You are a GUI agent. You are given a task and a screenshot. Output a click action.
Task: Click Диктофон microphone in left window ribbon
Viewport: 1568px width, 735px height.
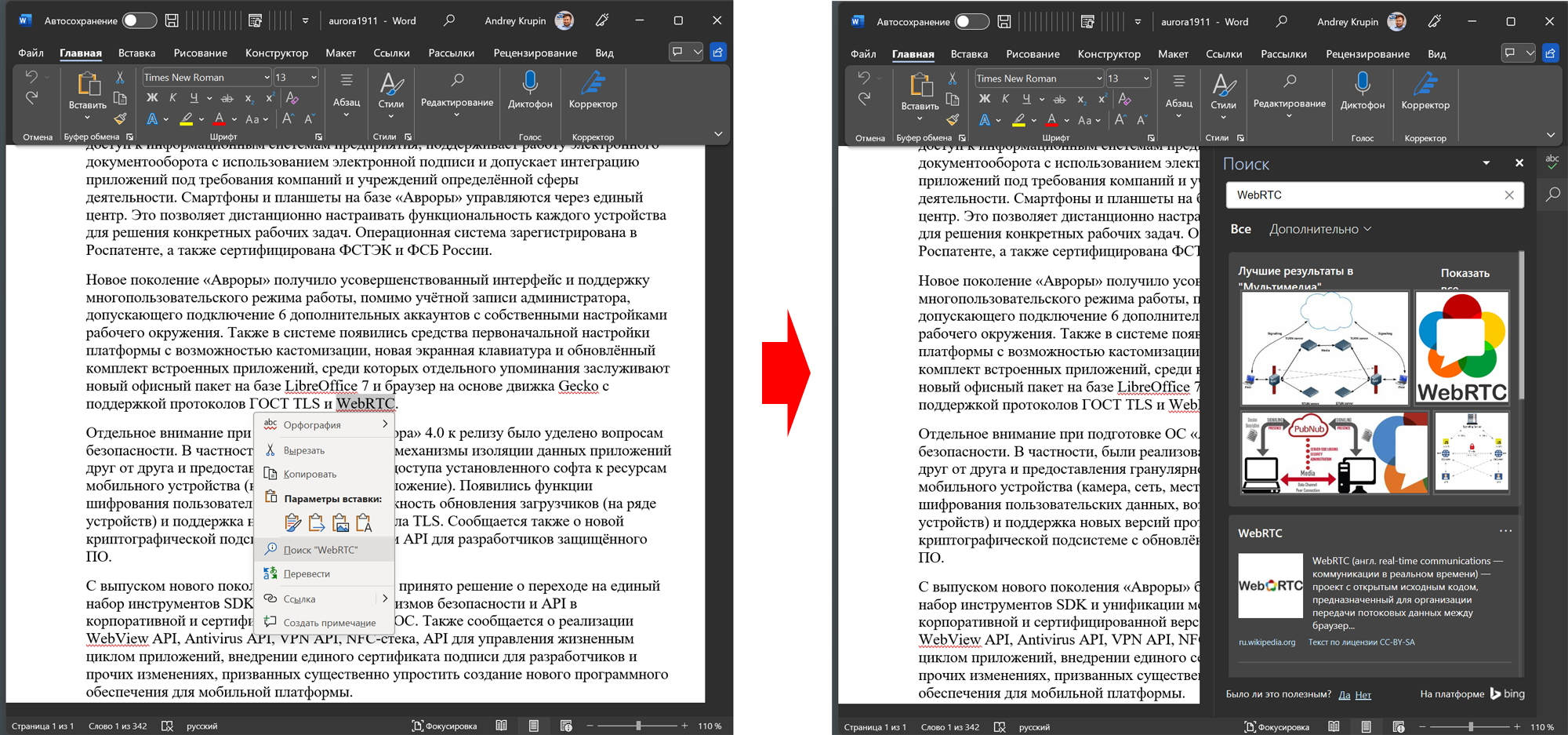point(530,89)
